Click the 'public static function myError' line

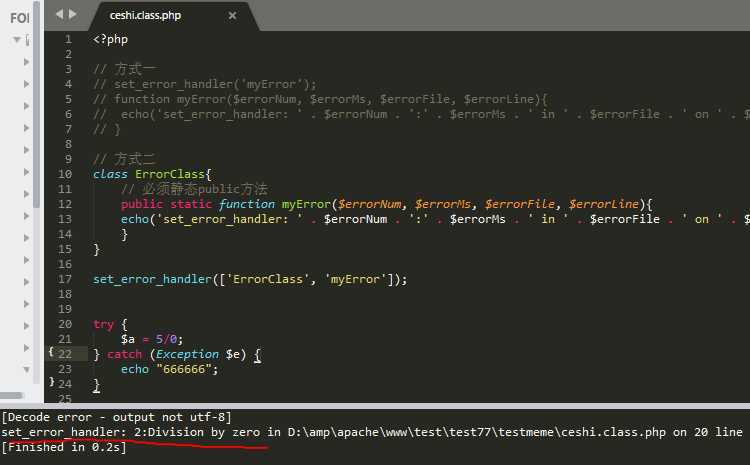click(x=386, y=204)
